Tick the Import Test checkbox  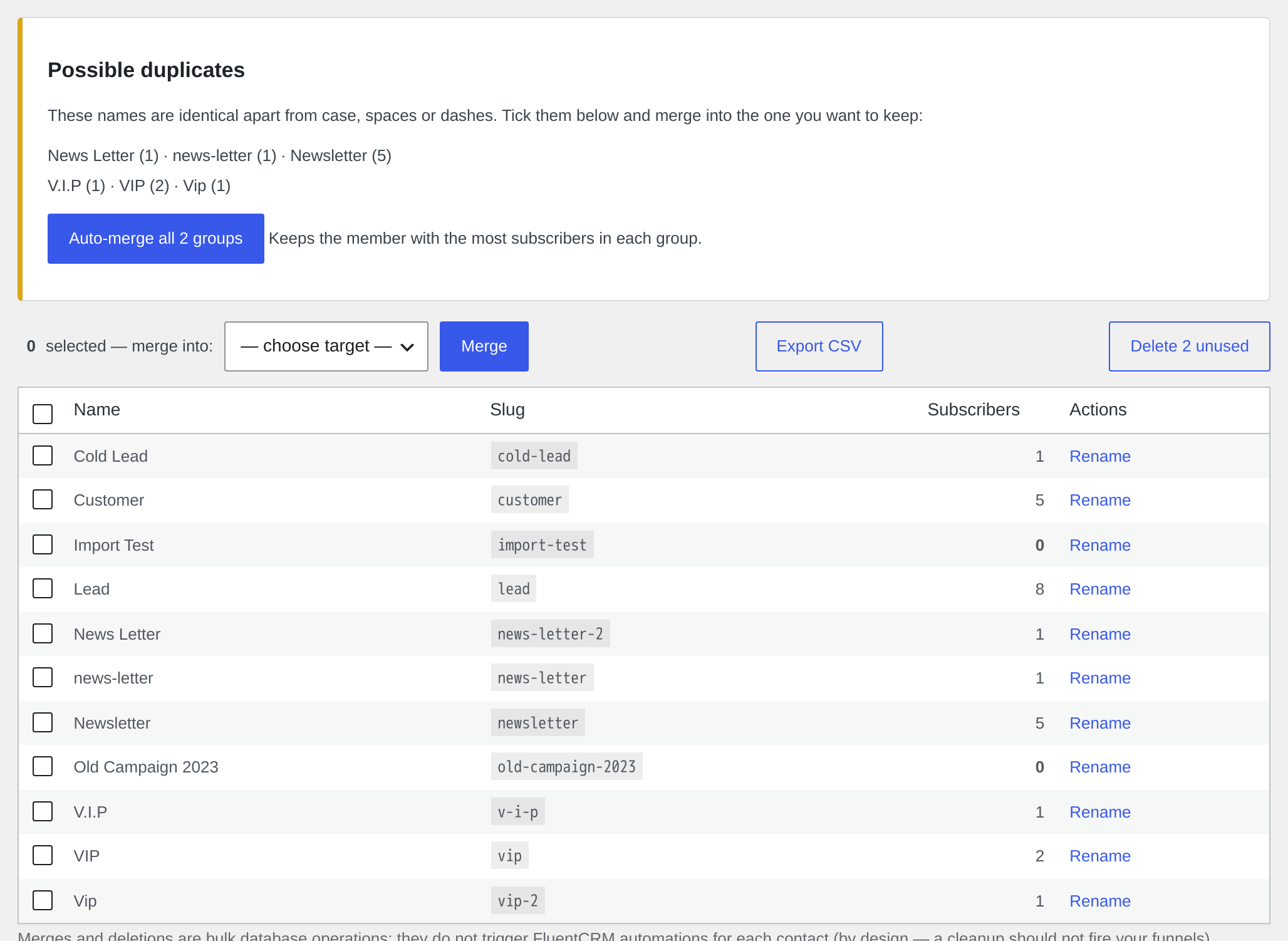(x=43, y=544)
